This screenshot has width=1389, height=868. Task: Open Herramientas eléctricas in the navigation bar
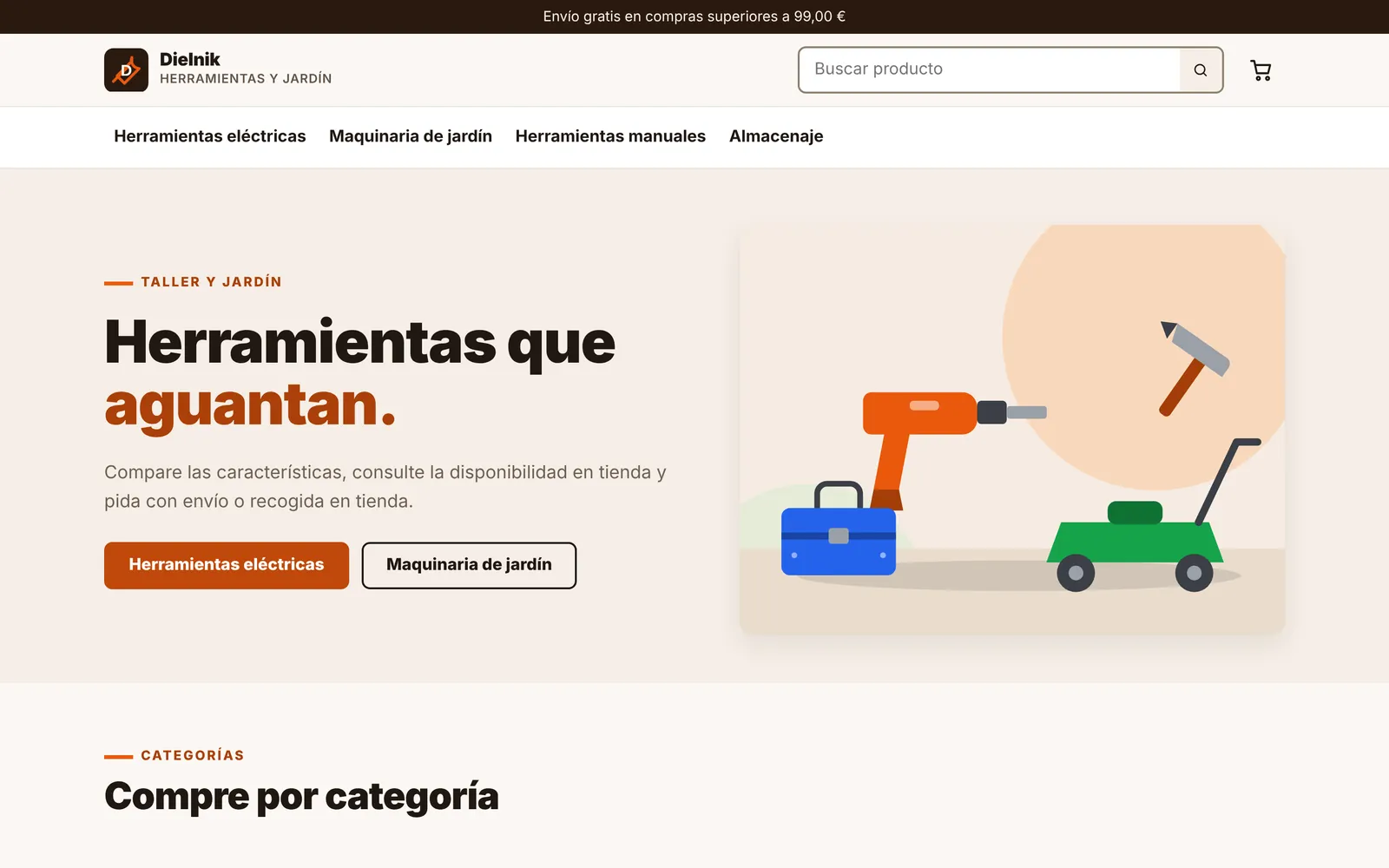210,136
